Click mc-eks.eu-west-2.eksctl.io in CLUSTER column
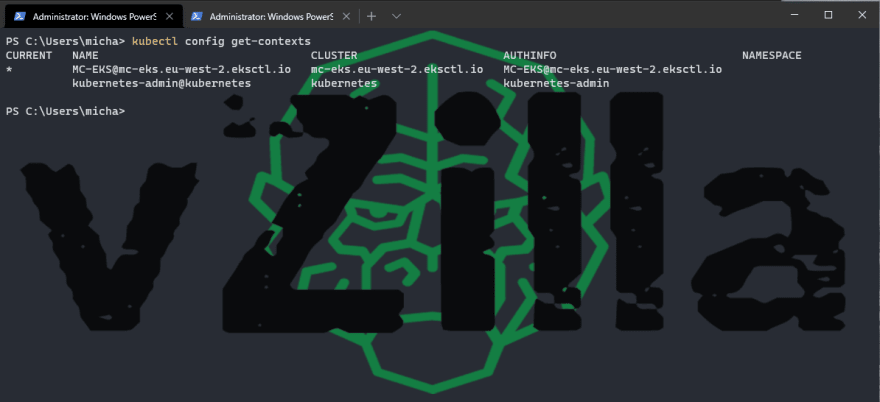Screen dimensions: 880x402 coord(397,70)
